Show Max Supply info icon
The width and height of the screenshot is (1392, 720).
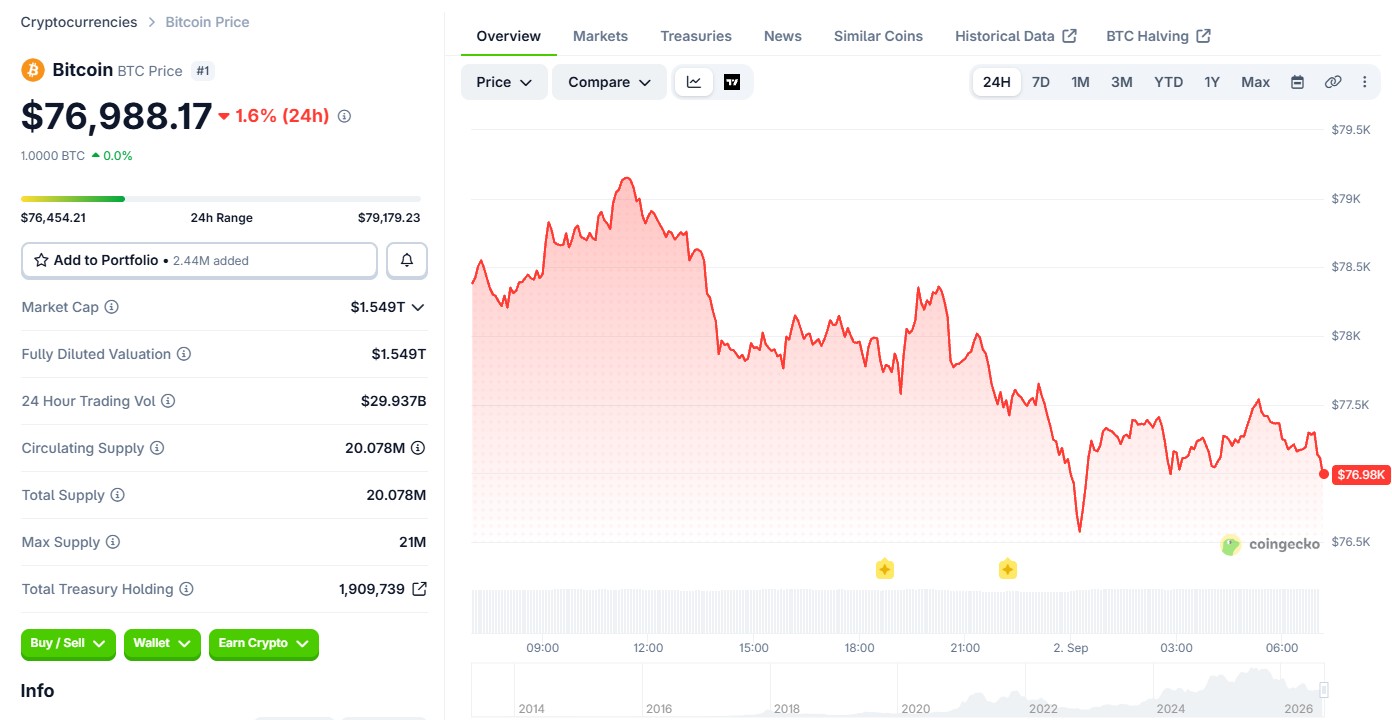point(113,542)
